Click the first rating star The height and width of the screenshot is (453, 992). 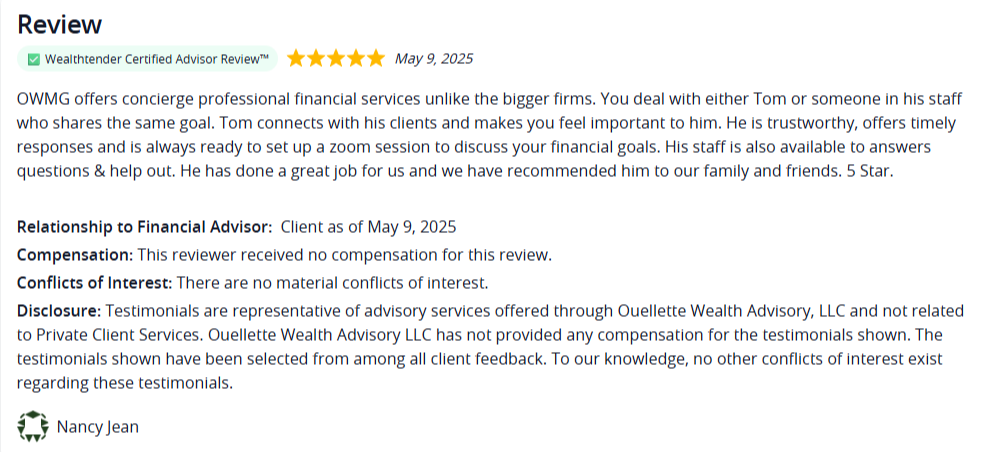point(296,58)
